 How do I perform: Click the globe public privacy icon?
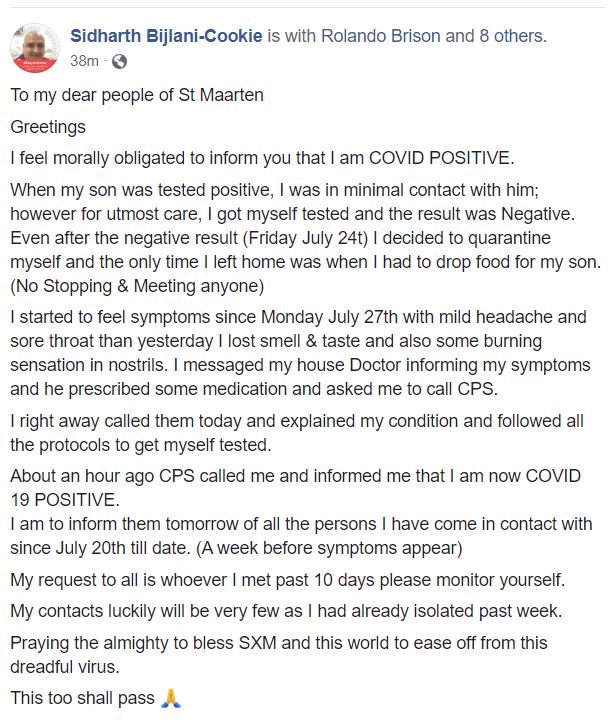tap(119, 61)
